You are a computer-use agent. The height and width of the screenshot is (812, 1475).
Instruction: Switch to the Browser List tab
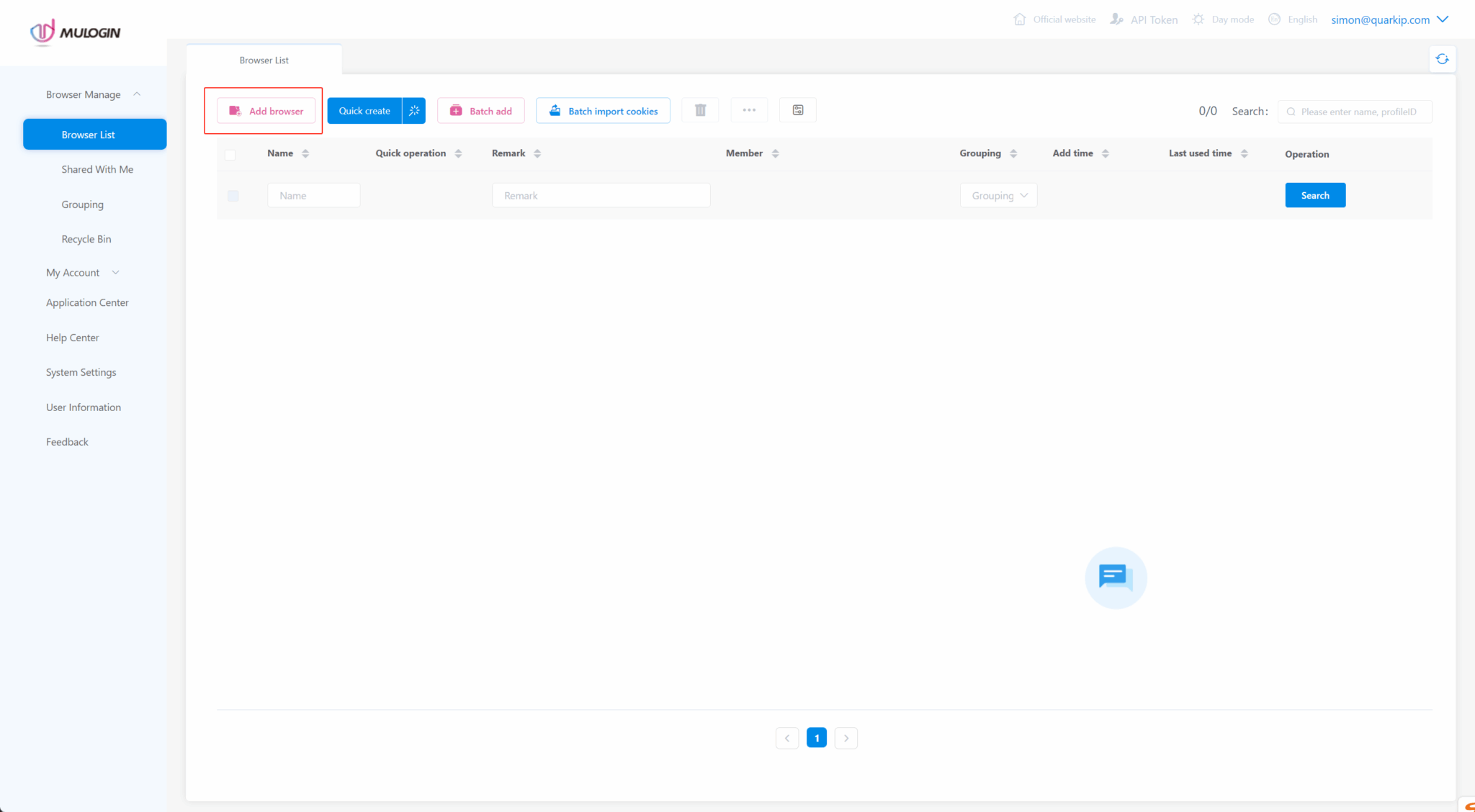(x=264, y=60)
